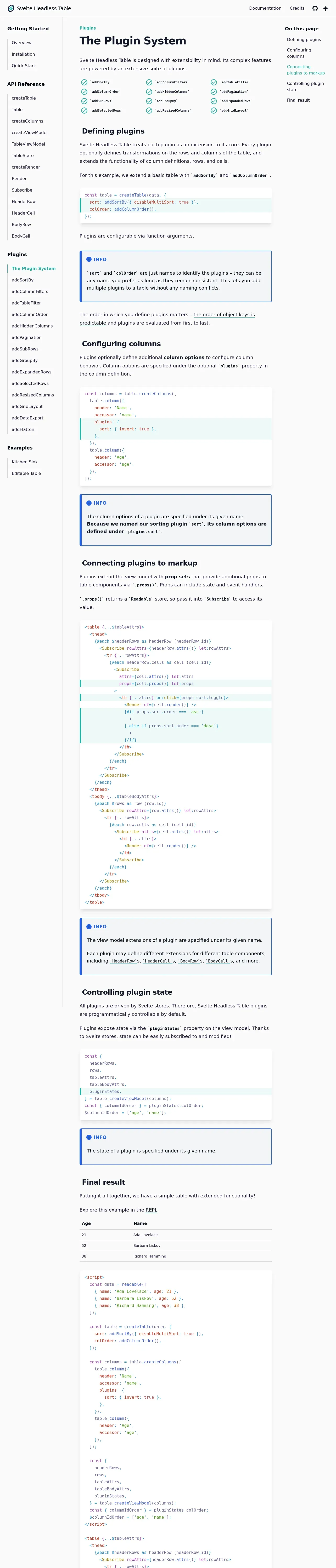
Task: Click the check icon beside addSubRows
Action: pos(84,101)
